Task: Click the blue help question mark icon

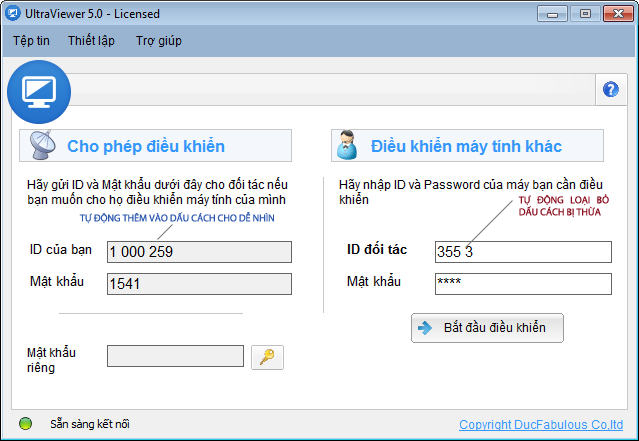Action: (x=610, y=89)
